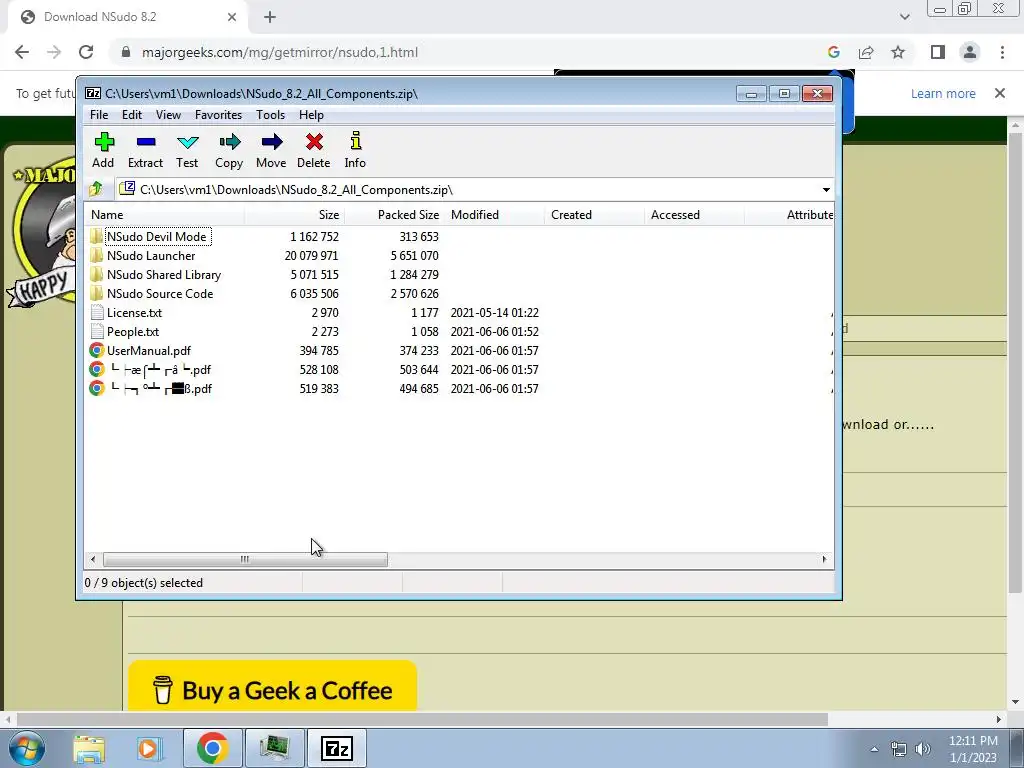Select the Move toolbar icon
Screen dimensions: 1024x768
271,150
